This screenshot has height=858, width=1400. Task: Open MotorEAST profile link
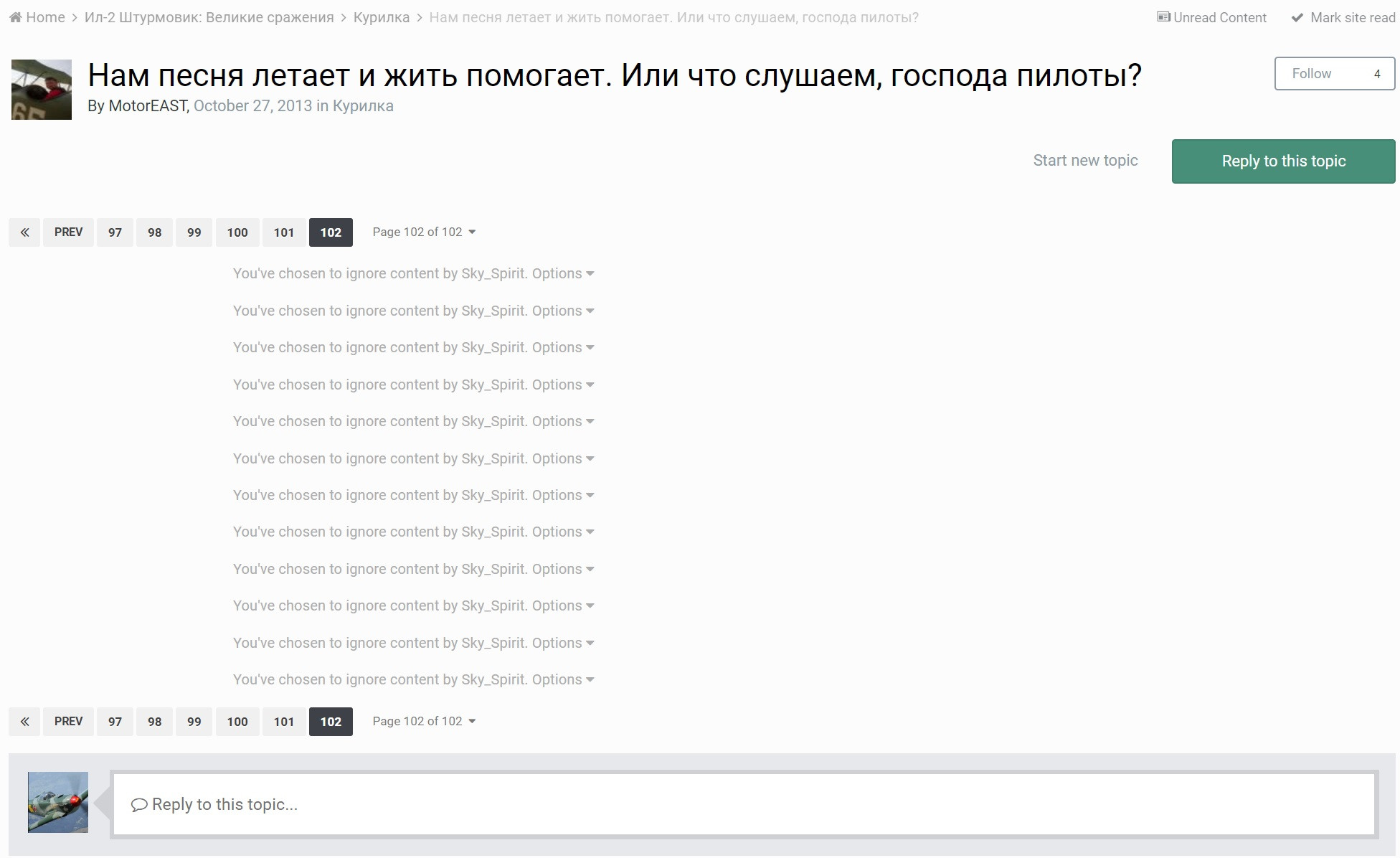click(x=148, y=106)
